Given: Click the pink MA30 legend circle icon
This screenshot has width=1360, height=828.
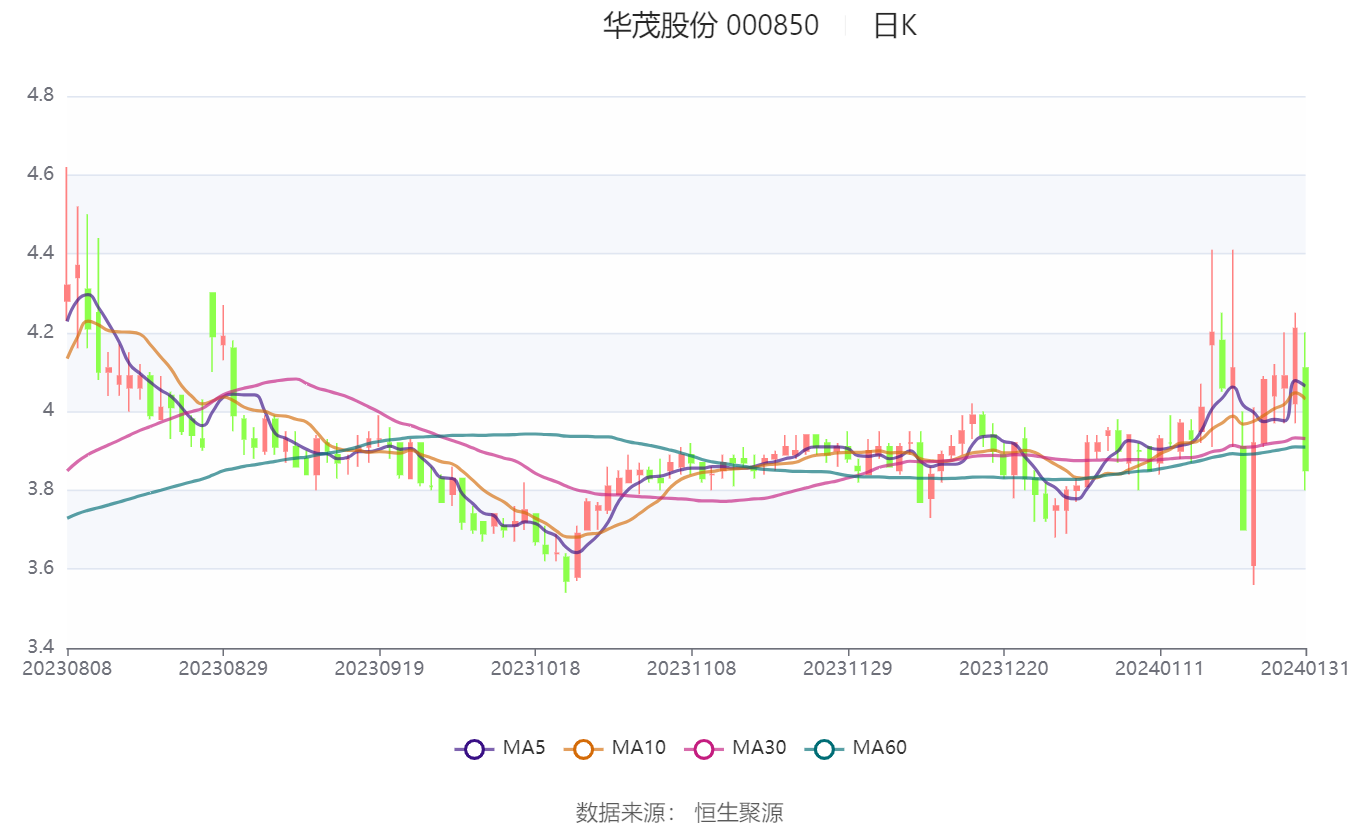Looking at the screenshot, I should [x=704, y=748].
